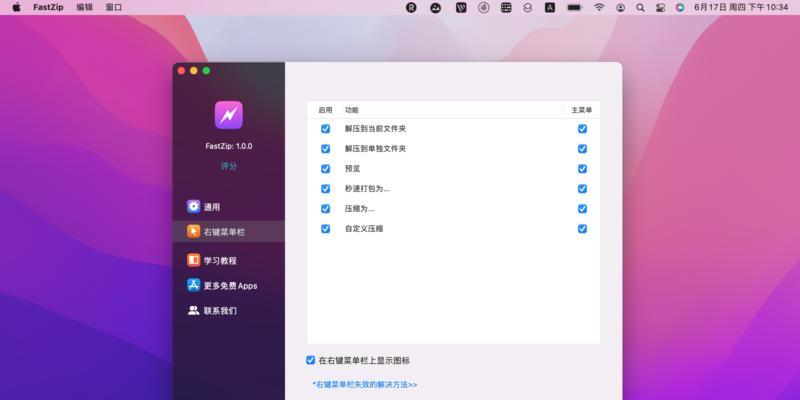Click the grid keyboard menu bar icon
The image size is (800, 400).
(x=506, y=8)
